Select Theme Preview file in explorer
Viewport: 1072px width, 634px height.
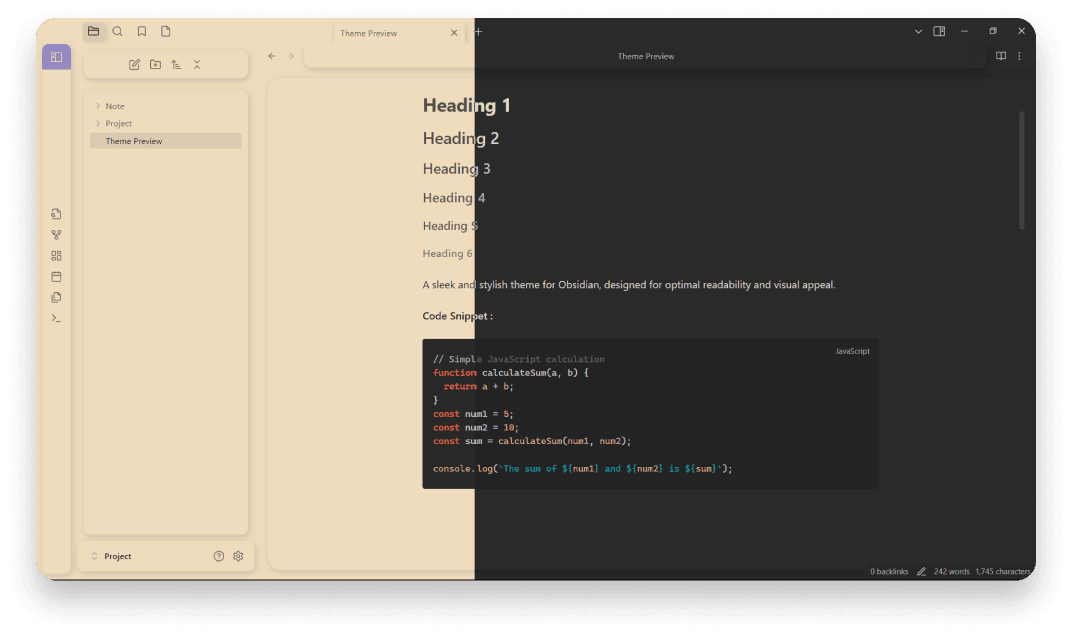[165, 141]
